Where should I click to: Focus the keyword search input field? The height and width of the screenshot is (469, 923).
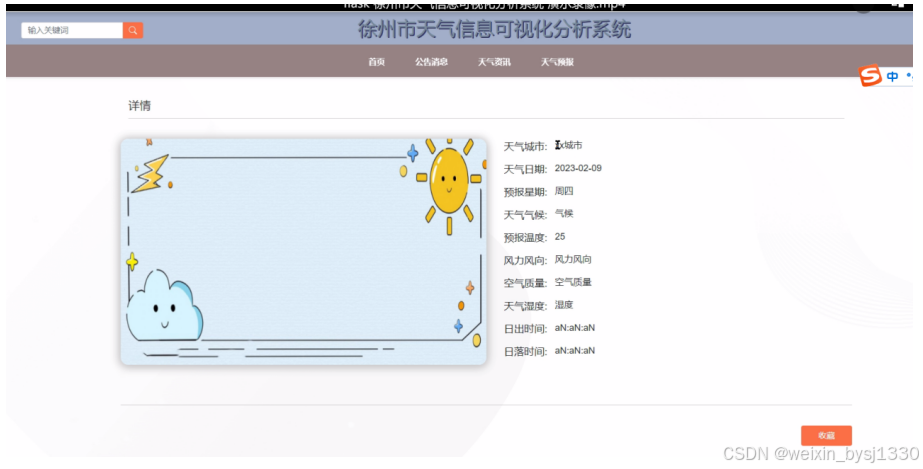pos(72,30)
